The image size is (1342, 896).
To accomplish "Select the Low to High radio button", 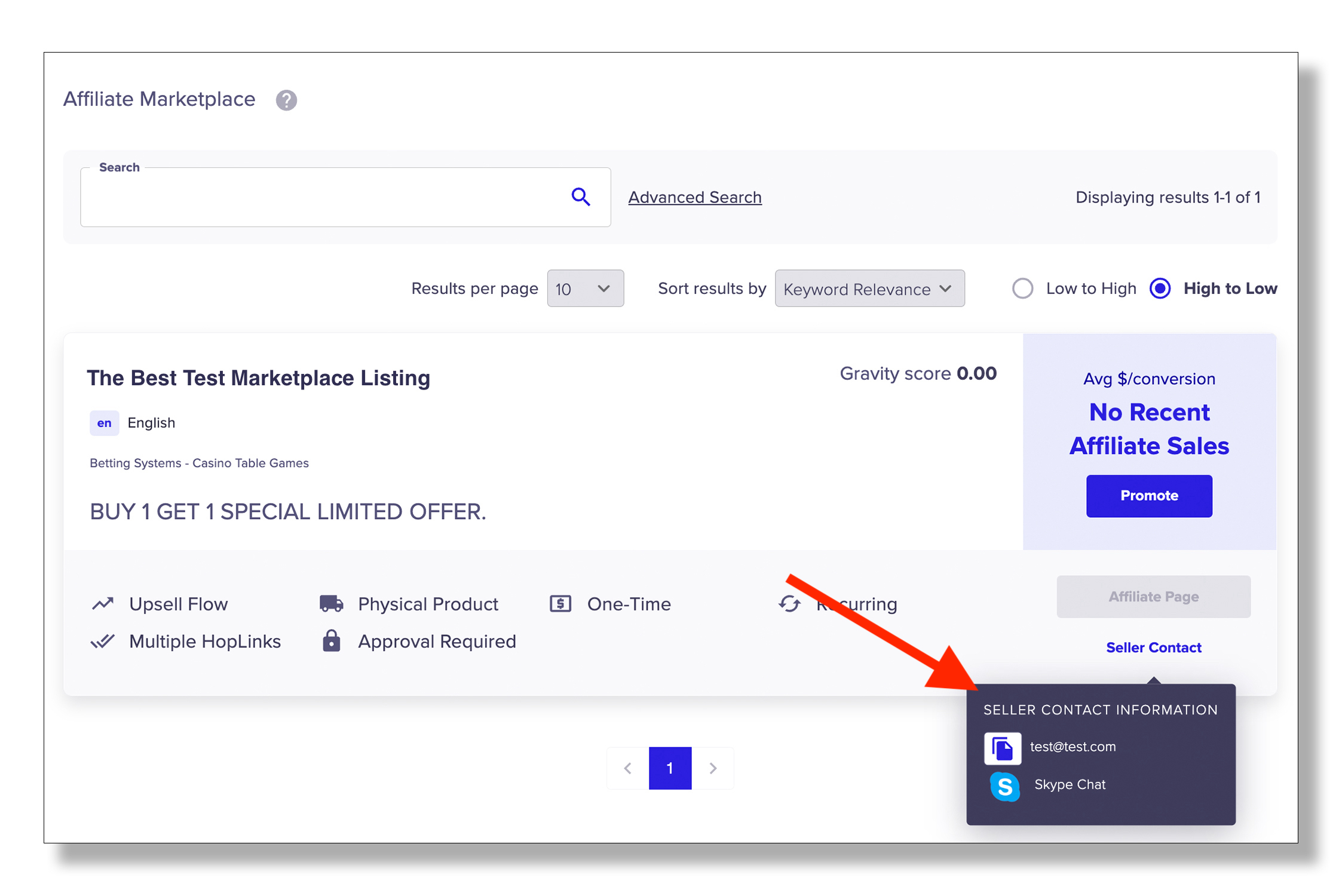I will coord(1022,288).
